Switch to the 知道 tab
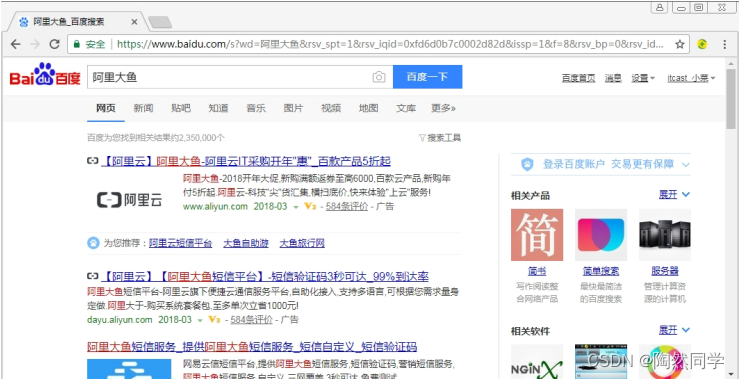Viewport: 740px width, 379px height. [x=218, y=108]
